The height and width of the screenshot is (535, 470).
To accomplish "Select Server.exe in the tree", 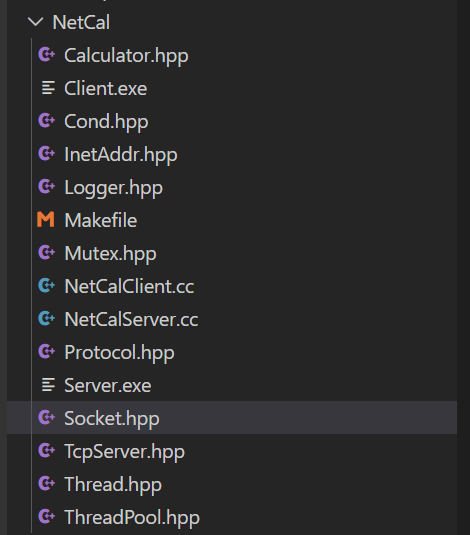I will [108, 386].
